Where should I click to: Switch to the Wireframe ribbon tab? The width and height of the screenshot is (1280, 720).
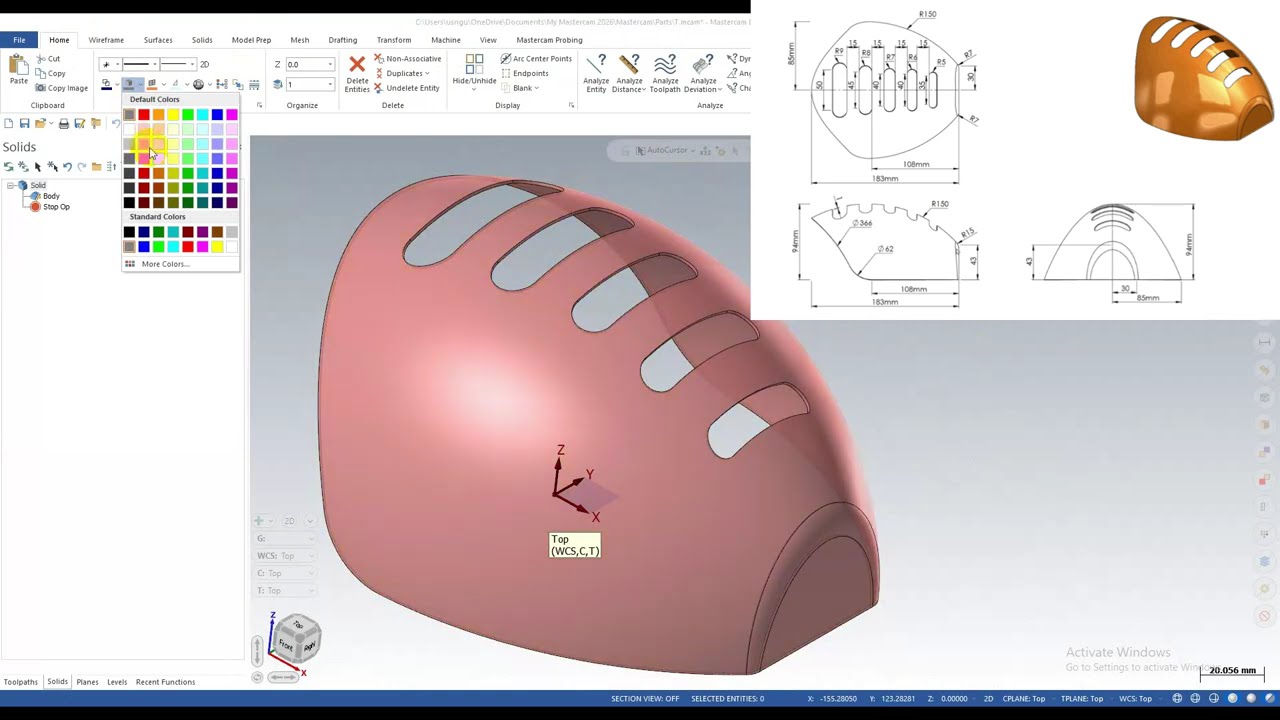pyautogui.click(x=106, y=40)
